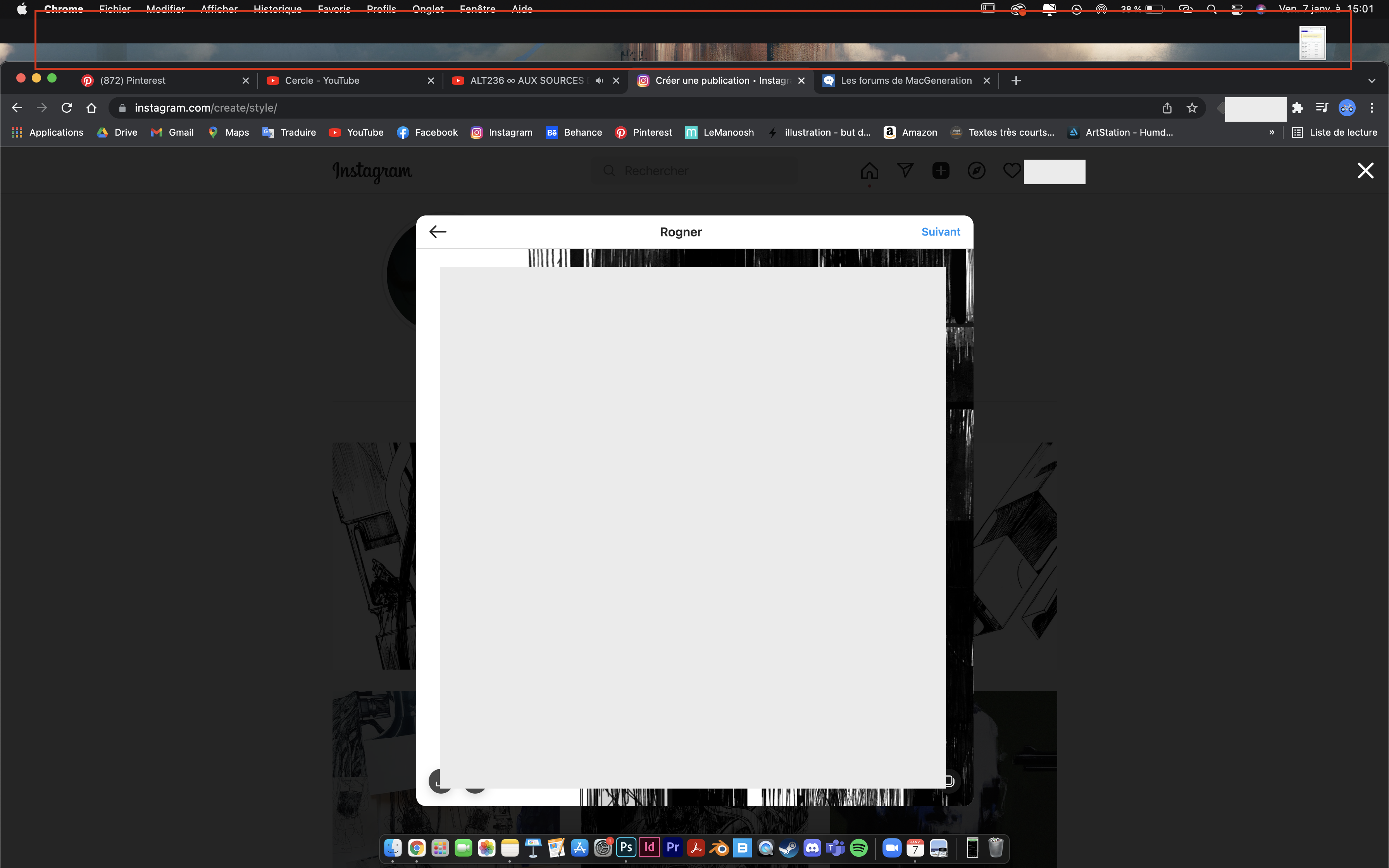Open the ArtStation bookmark
Image resolution: width=1389 pixels, height=868 pixels.
[x=1120, y=132]
